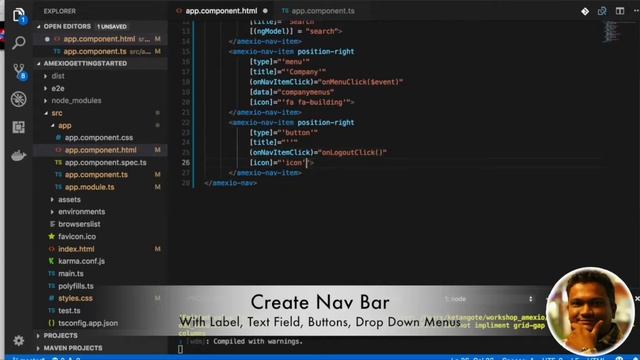Open index.html file
640x360 pixels.
click(x=76, y=249)
